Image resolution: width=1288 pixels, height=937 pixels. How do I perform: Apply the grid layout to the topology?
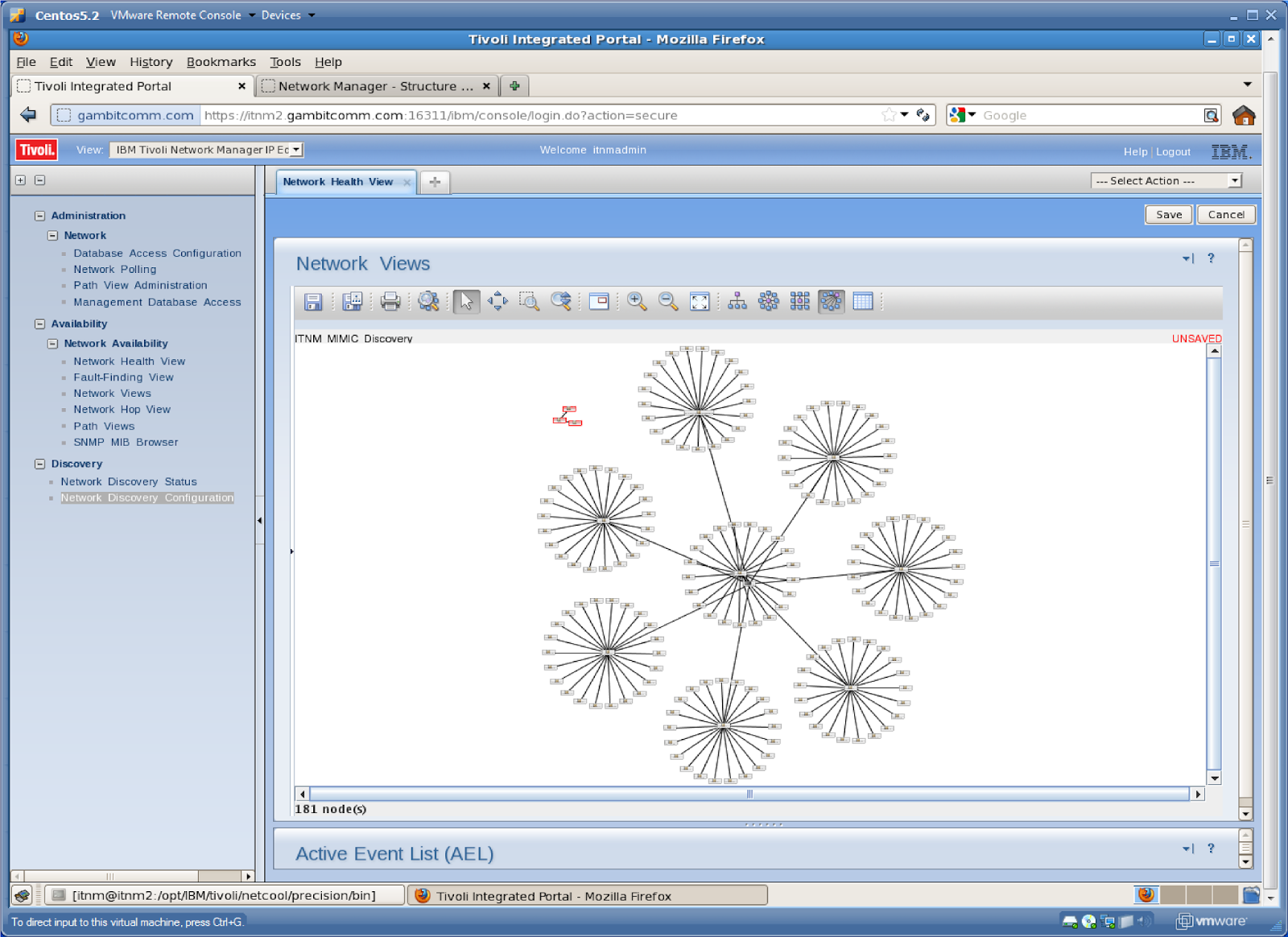(x=799, y=302)
